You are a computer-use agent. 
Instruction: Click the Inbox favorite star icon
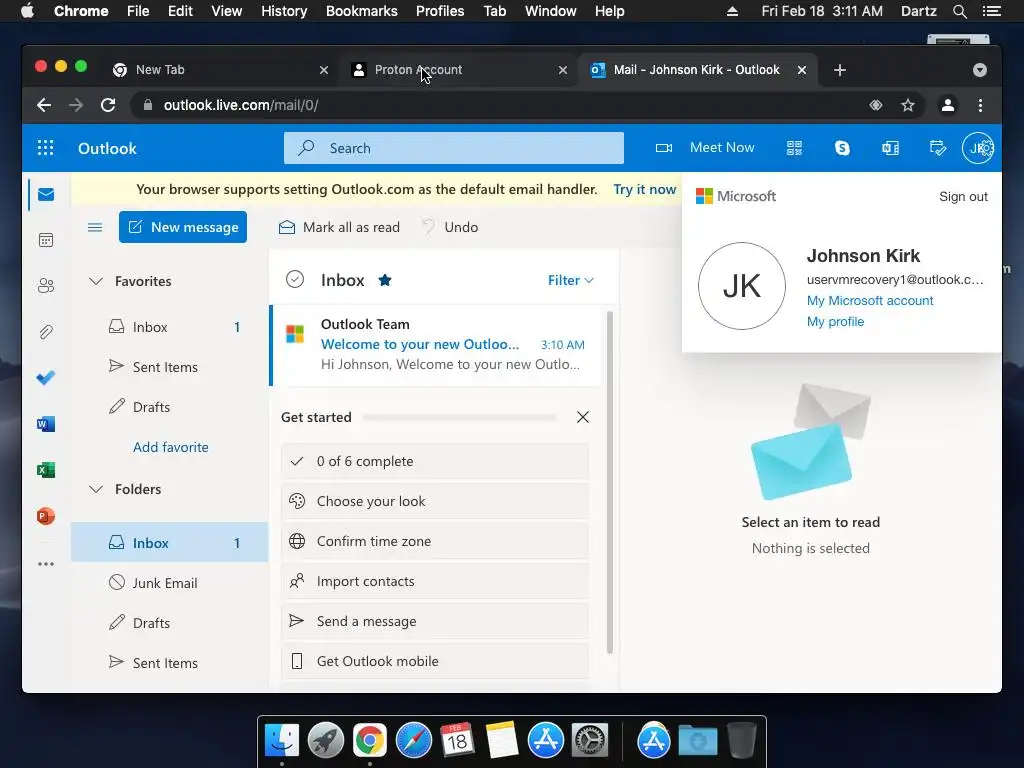[x=385, y=280]
